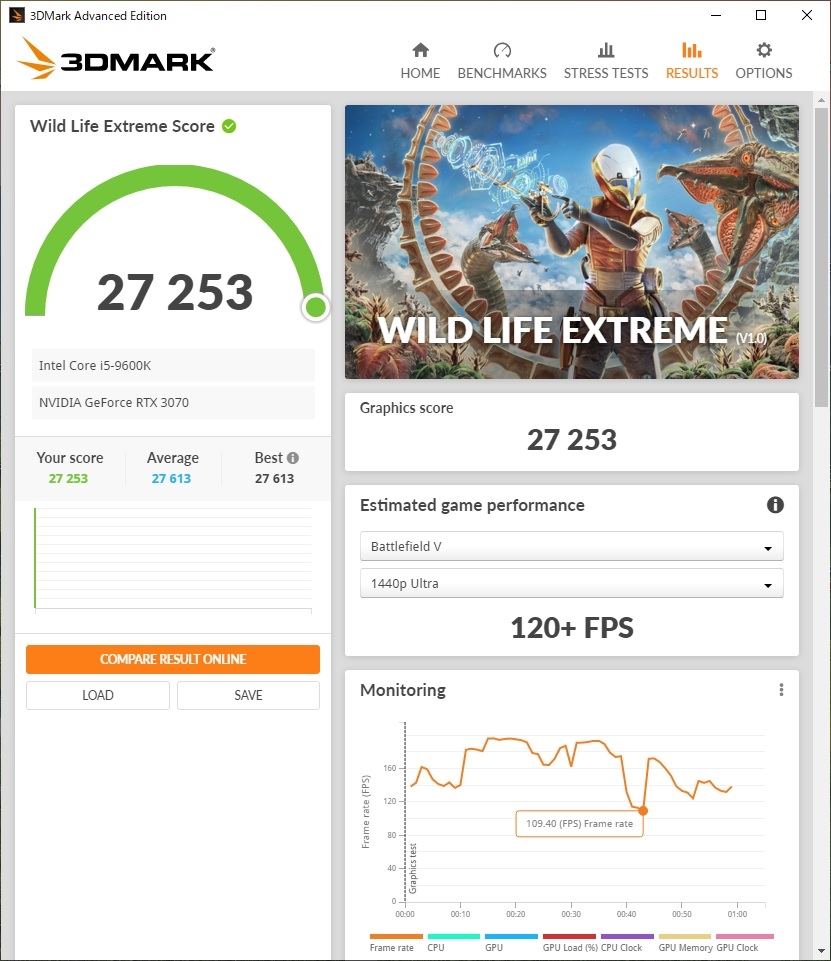Toggle GPU Load (%) legend swatch

(569, 936)
